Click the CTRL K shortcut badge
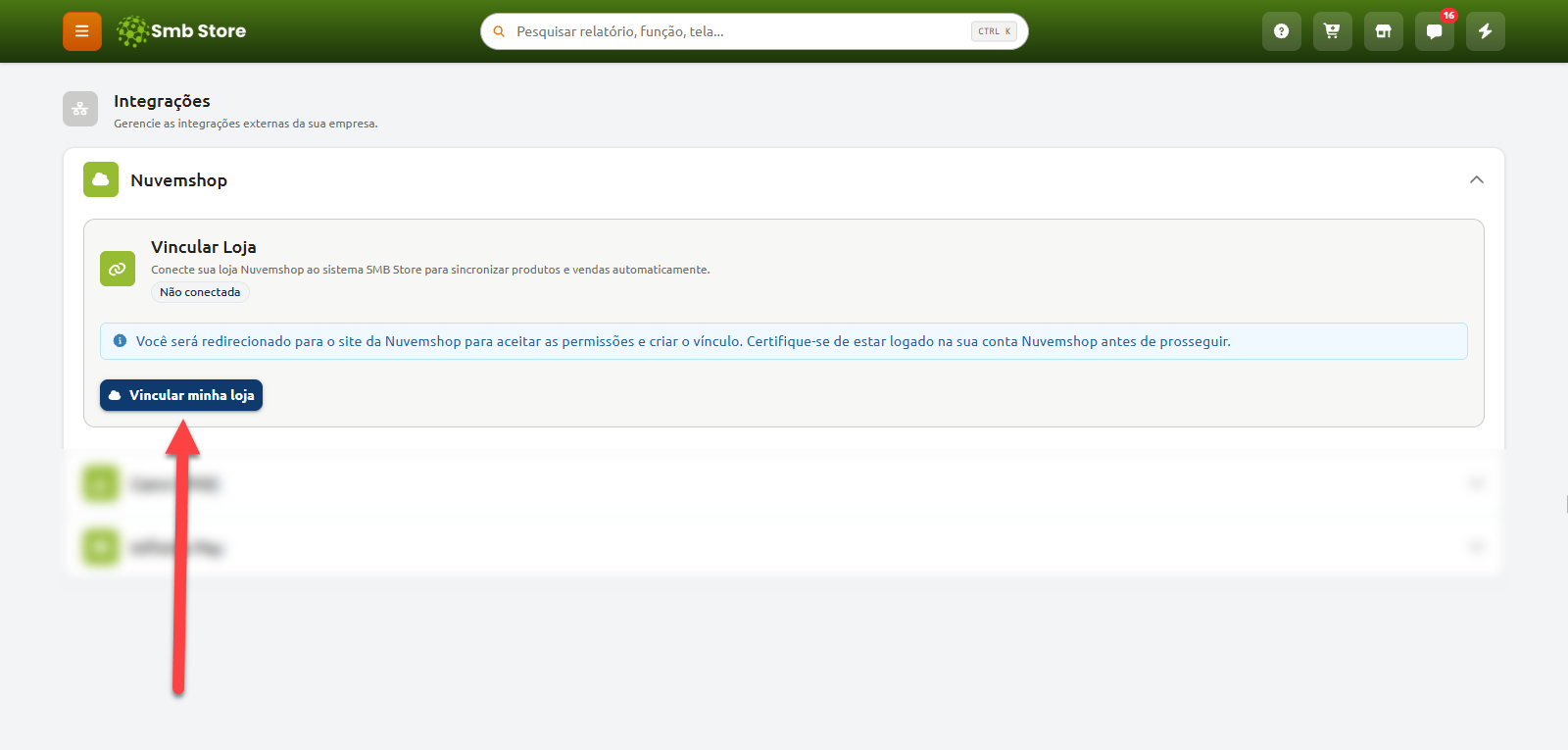 tap(994, 31)
